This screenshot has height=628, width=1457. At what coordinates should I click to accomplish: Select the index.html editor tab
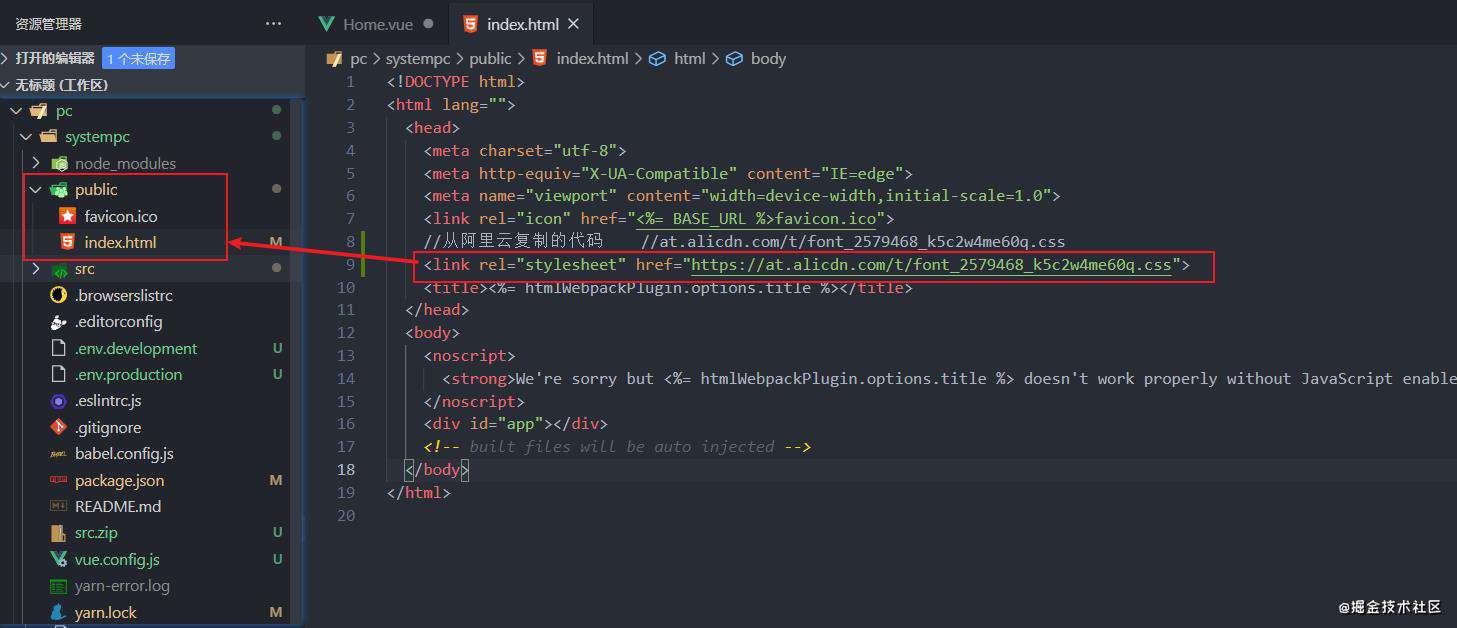pyautogui.click(x=521, y=24)
